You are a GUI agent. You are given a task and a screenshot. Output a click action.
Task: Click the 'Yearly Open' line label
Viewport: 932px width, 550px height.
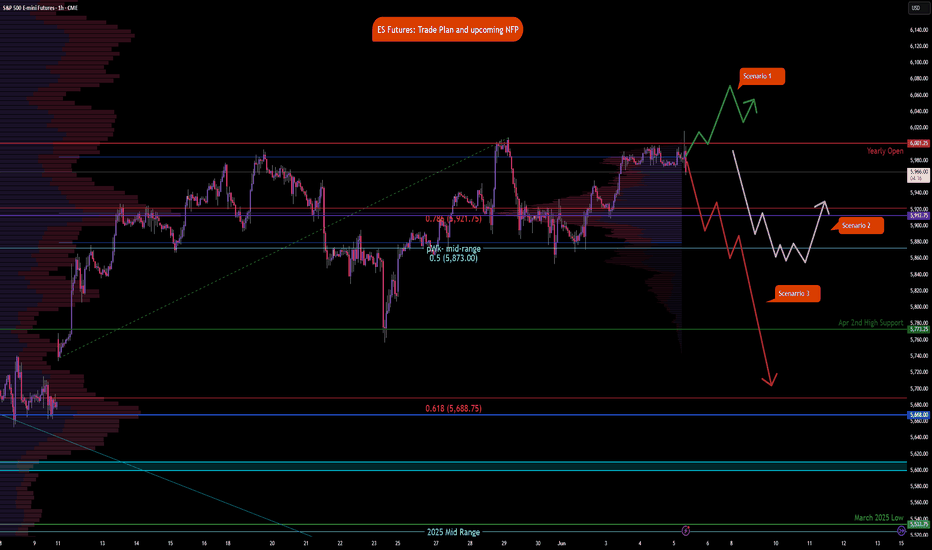click(884, 151)
